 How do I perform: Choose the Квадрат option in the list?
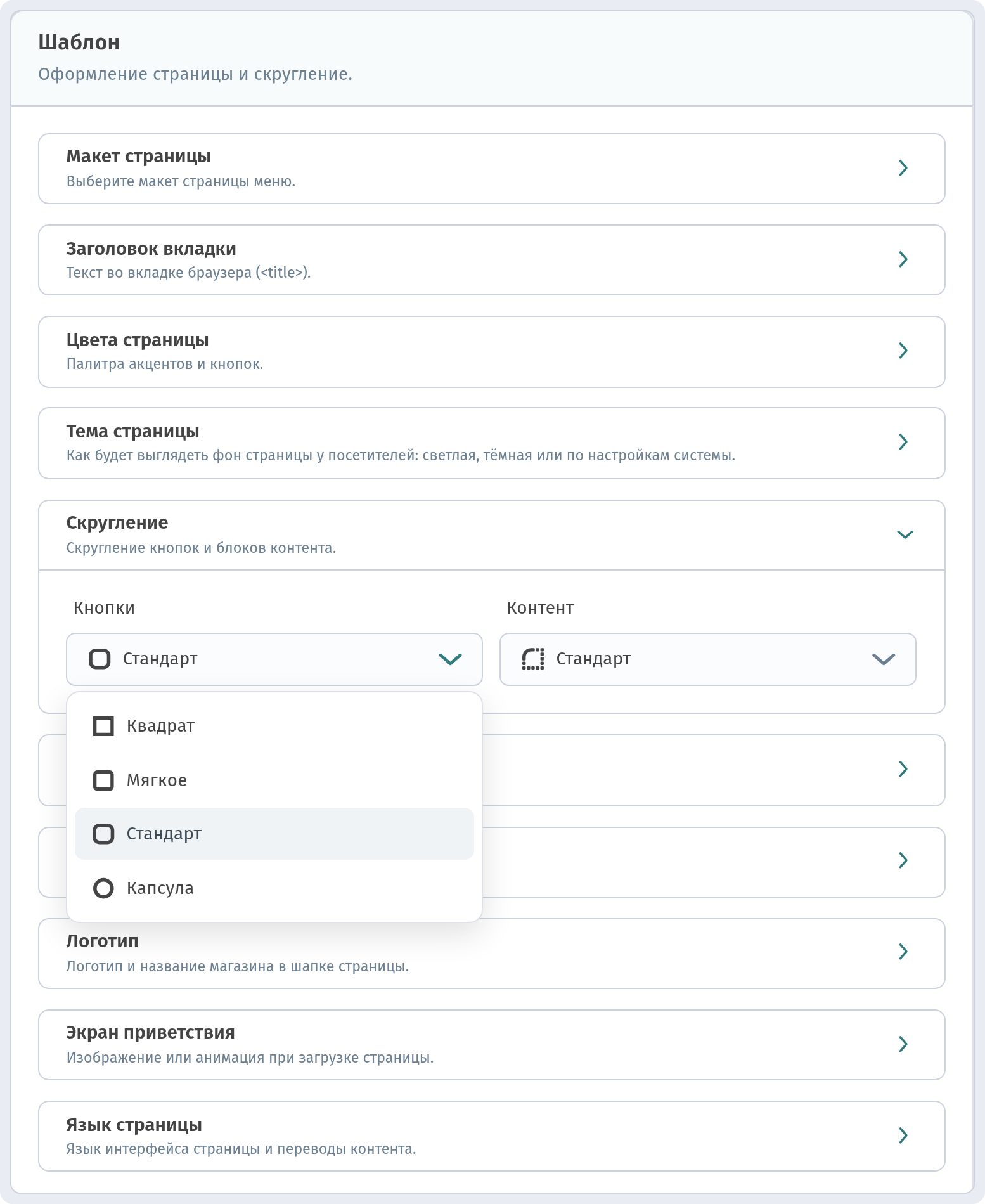pos(274,726)
